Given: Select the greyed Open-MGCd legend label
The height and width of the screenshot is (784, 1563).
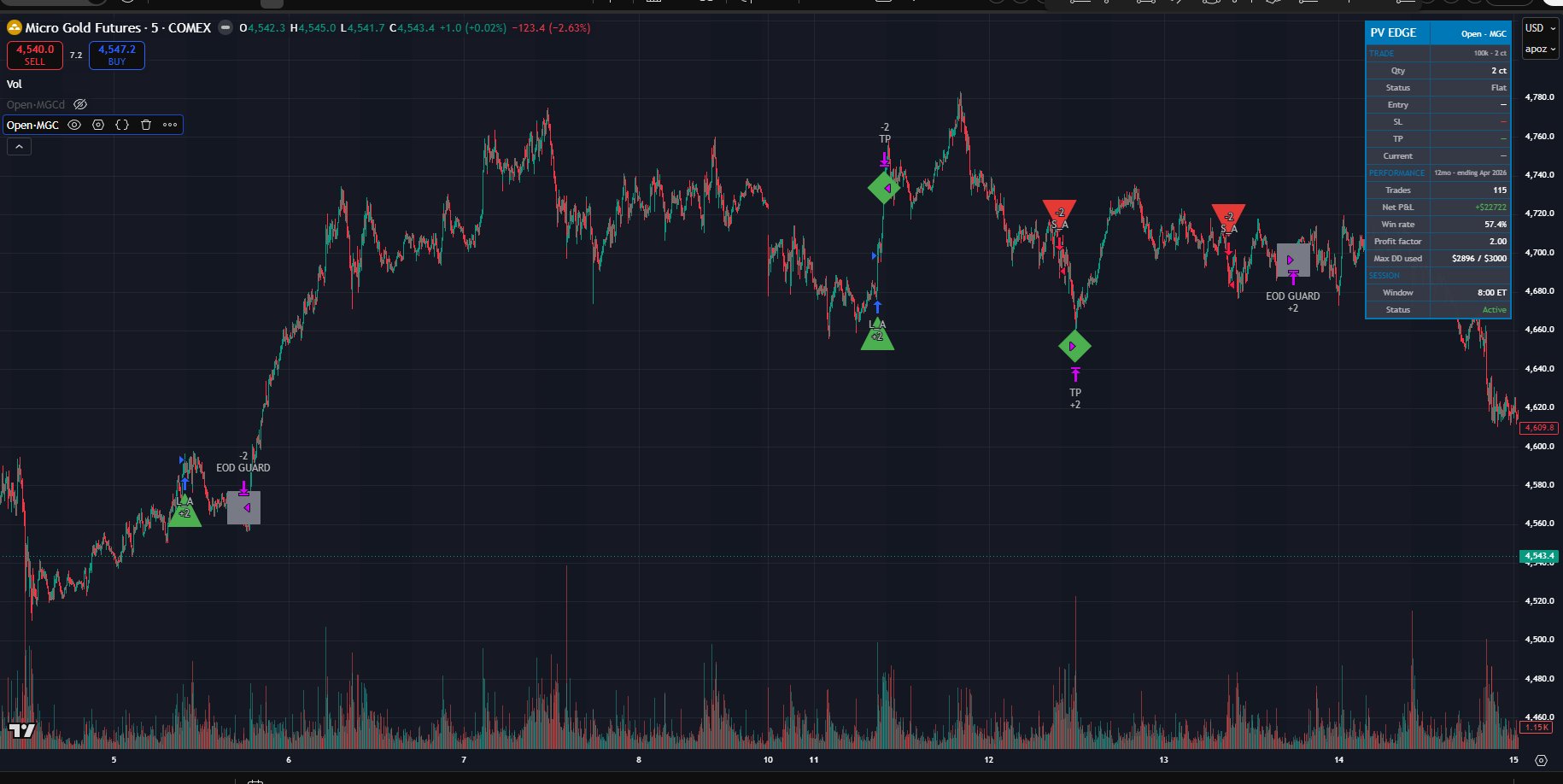Looking at the screenshot, I should [36, 104].
